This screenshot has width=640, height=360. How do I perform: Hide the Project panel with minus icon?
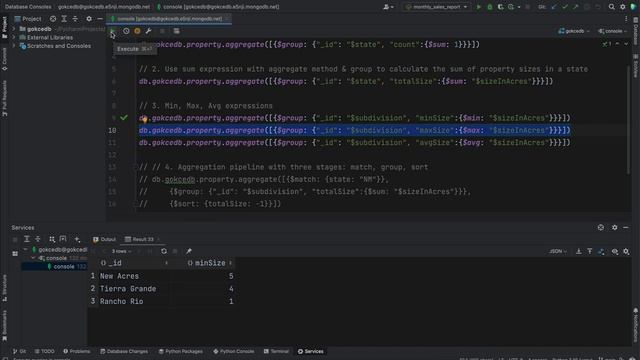(x=100, y=19)
